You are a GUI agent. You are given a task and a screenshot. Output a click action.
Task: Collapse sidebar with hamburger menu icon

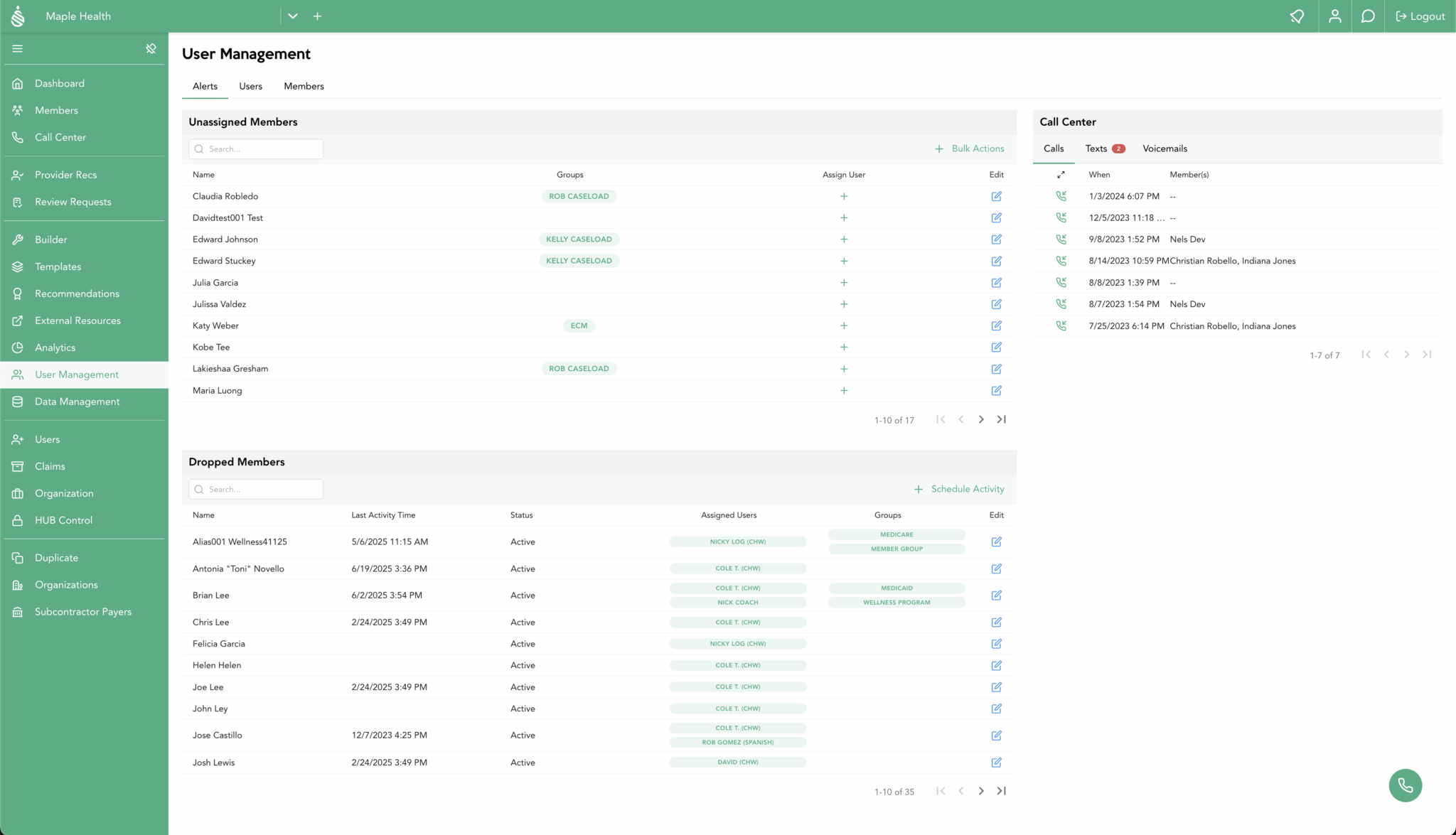pyautogui.click(x=18, y=48)
